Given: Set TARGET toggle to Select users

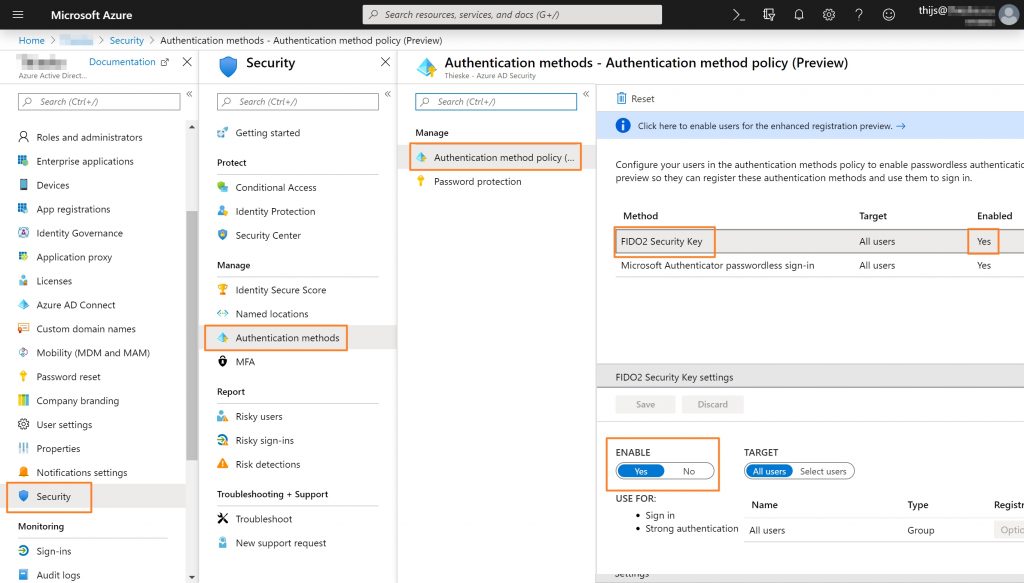Looking at the screenshot, I should click(823, 471).
